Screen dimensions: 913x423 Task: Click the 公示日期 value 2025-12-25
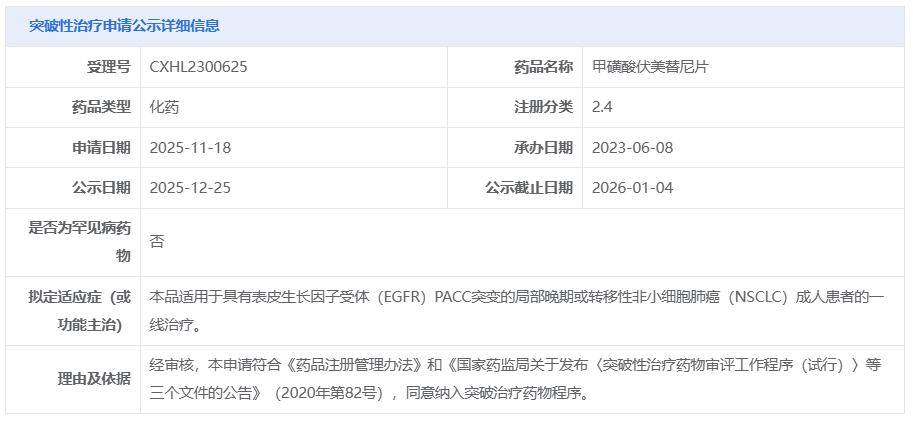[x=190, y=187]
